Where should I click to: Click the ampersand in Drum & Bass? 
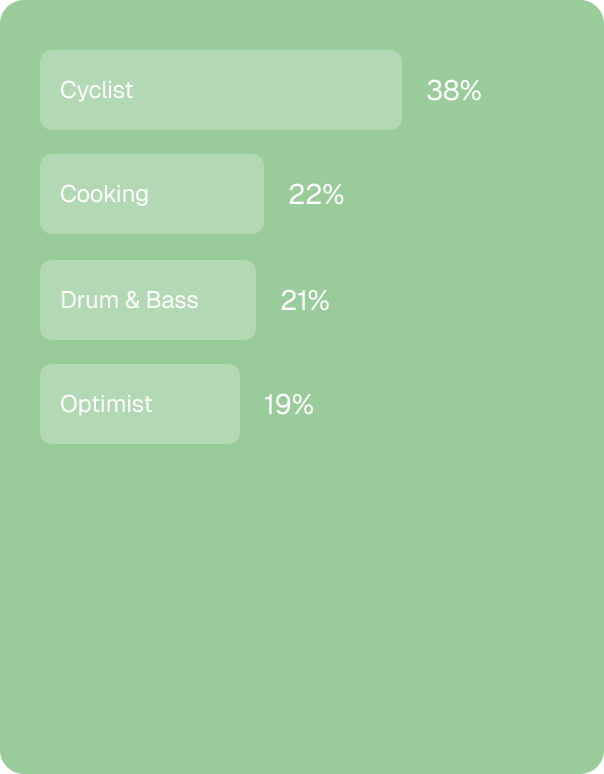(x=132, y=300)
